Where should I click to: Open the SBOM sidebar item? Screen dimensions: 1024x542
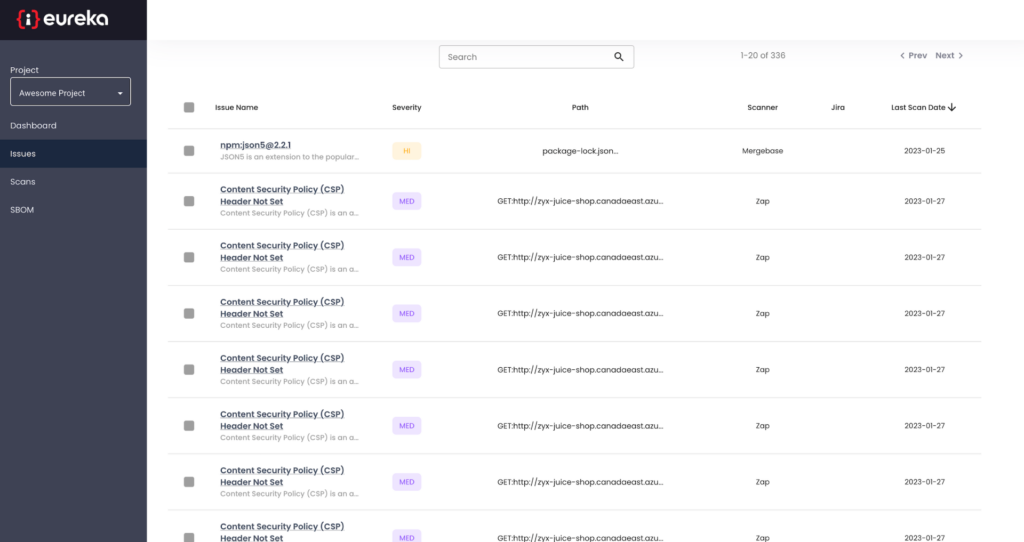[x=22, y=210]
